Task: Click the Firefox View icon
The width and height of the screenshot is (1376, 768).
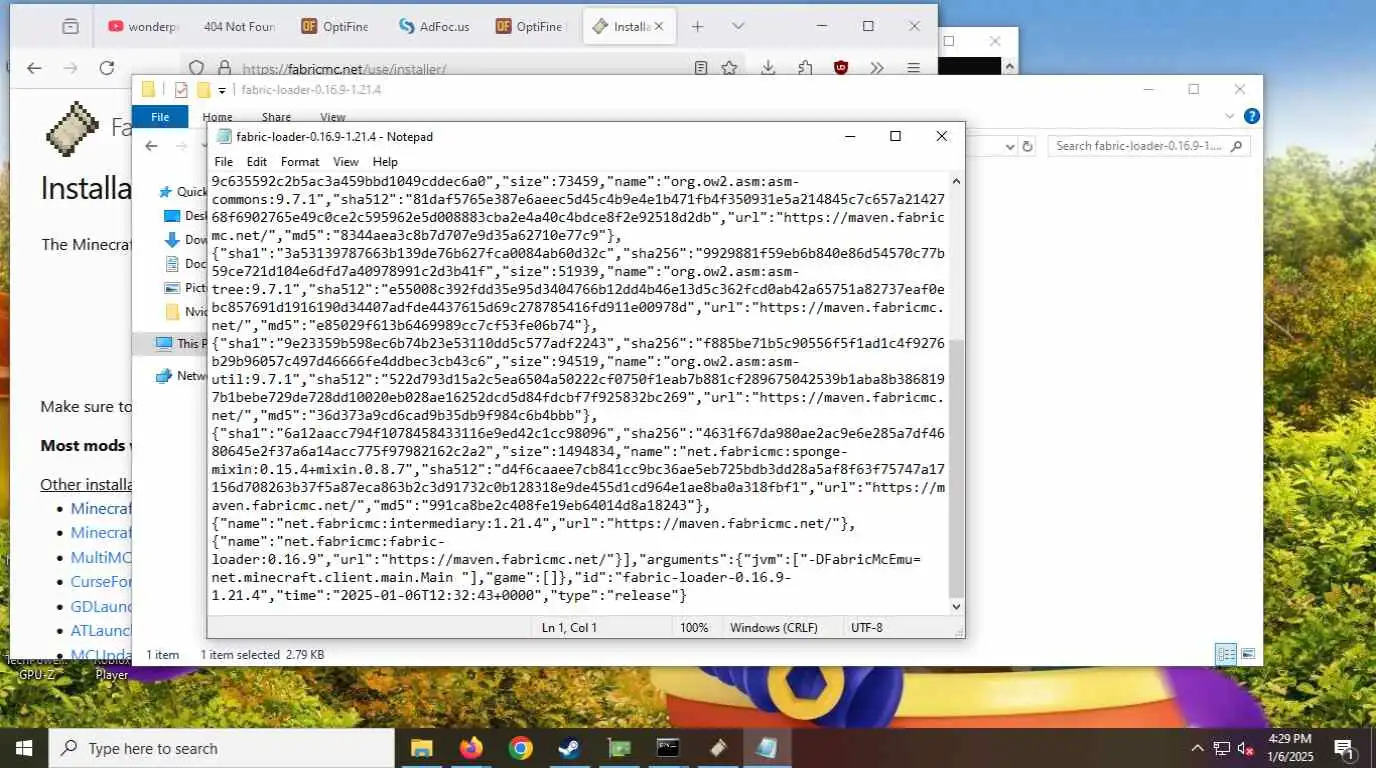Action: [70, 27]
